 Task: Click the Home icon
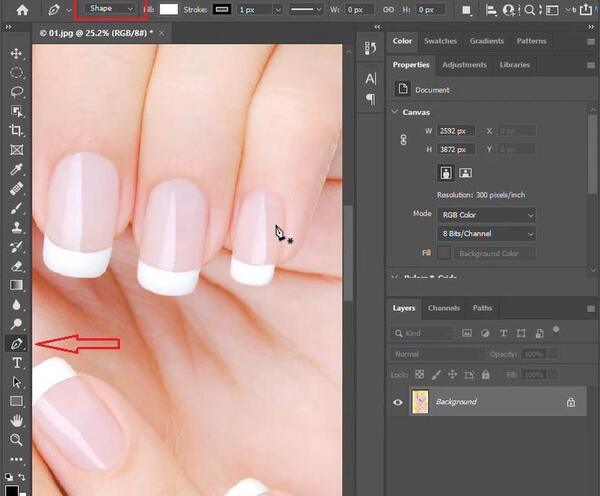[x=22, y=10]
